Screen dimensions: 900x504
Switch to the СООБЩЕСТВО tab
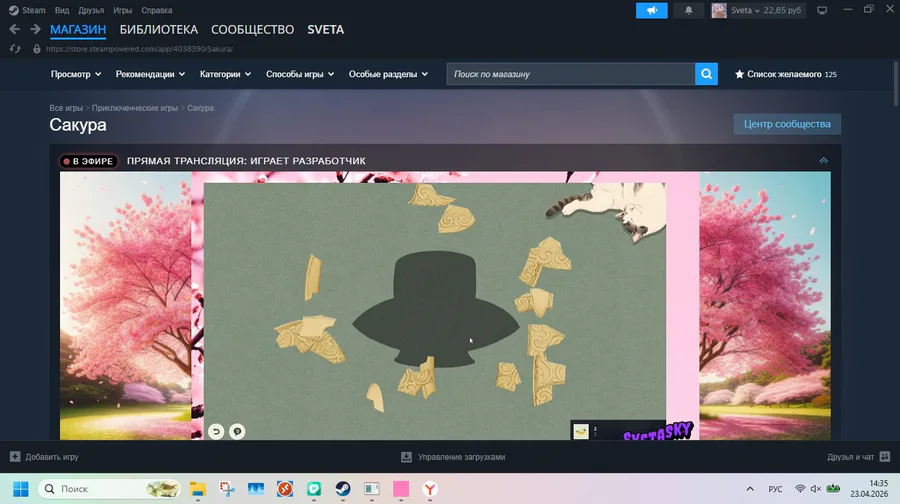pyautogui.click(x=253, y=29)
